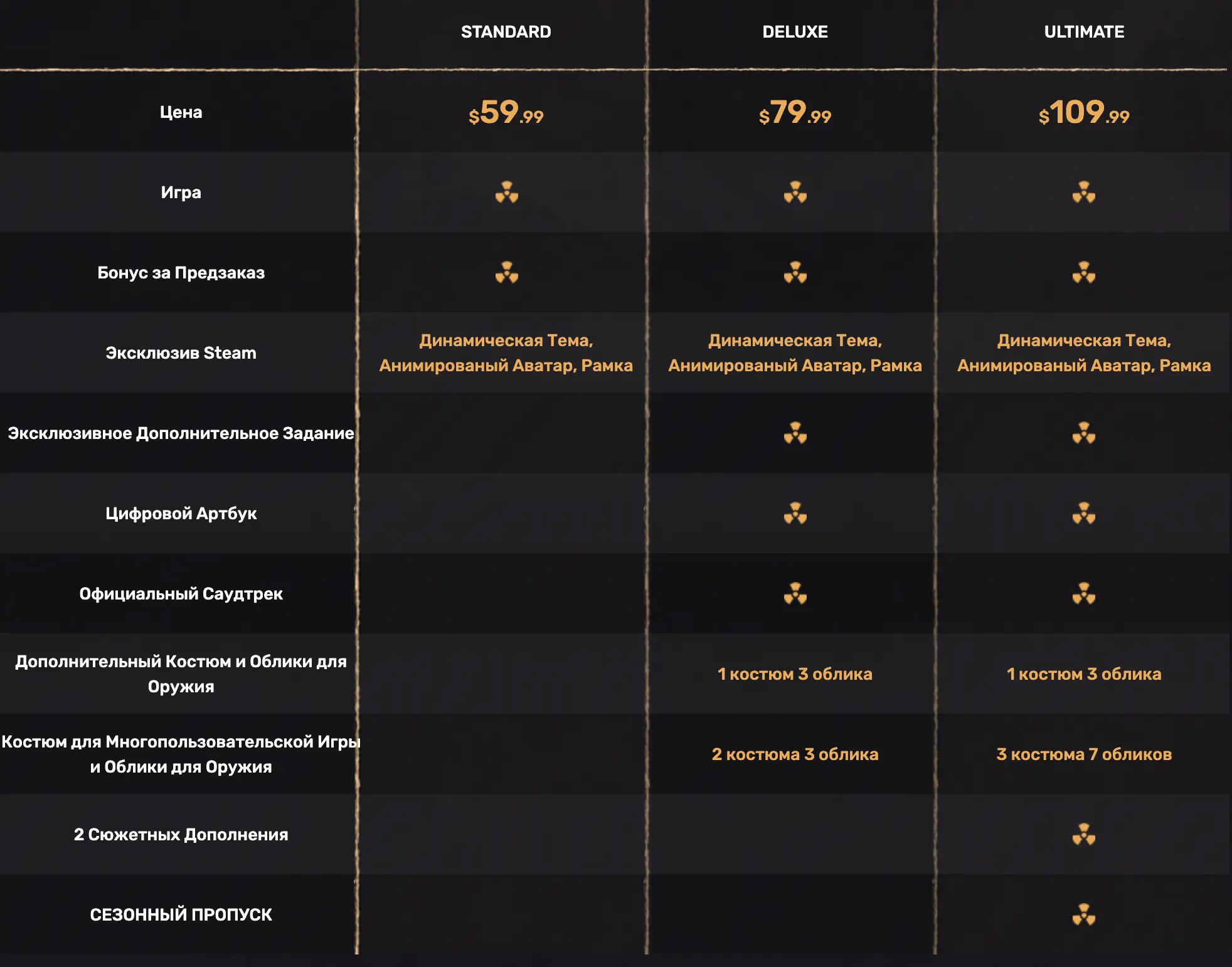Screen dimensions: 1232x967
Task: Click the $79.99 Deluxe price
Action: point(795,113)
